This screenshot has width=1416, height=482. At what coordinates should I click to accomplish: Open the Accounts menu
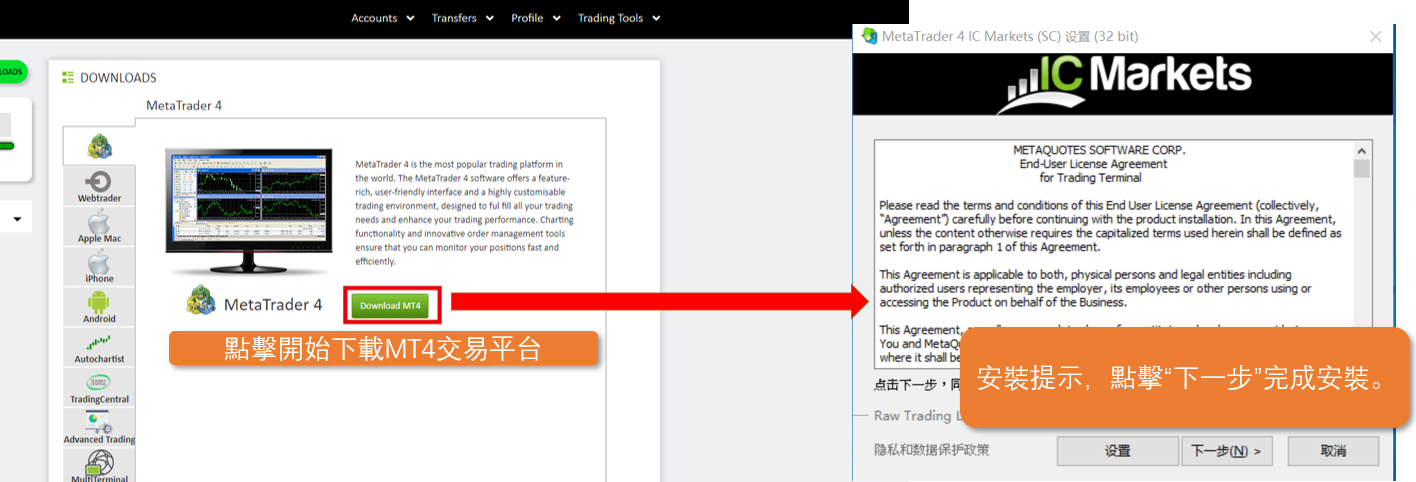[x=374, y=18]
